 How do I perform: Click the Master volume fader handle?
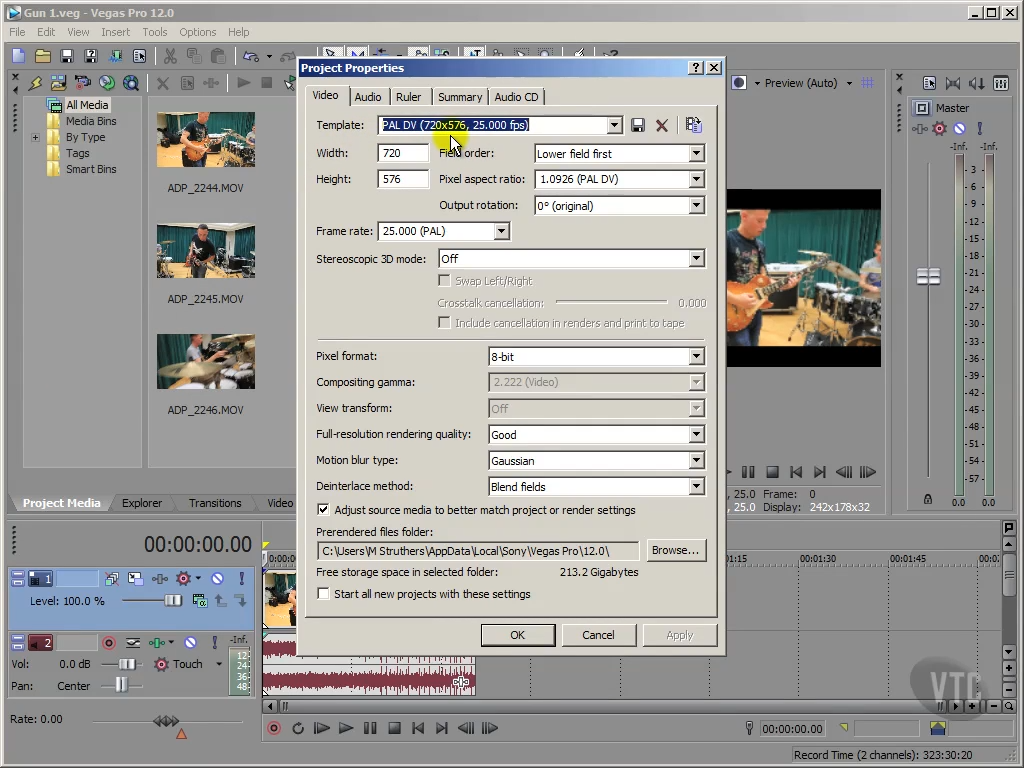pyautogui.click(x=928, y=277)
